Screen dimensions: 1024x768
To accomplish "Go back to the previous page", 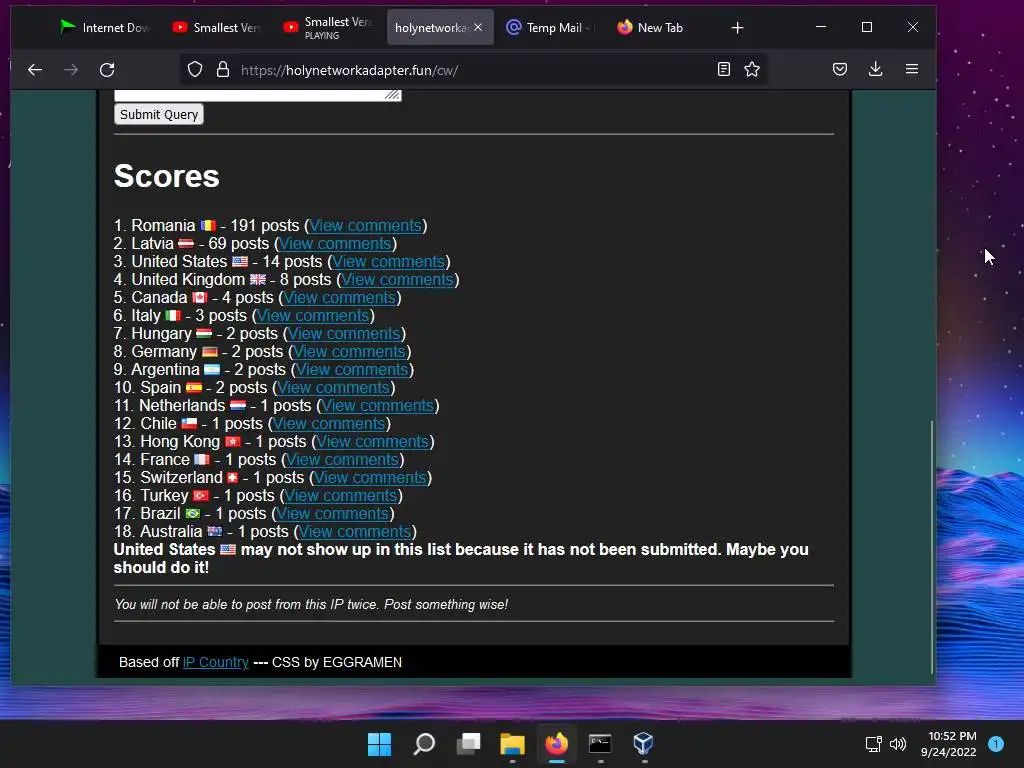I will pyautogui.click(x=35, y=70).
